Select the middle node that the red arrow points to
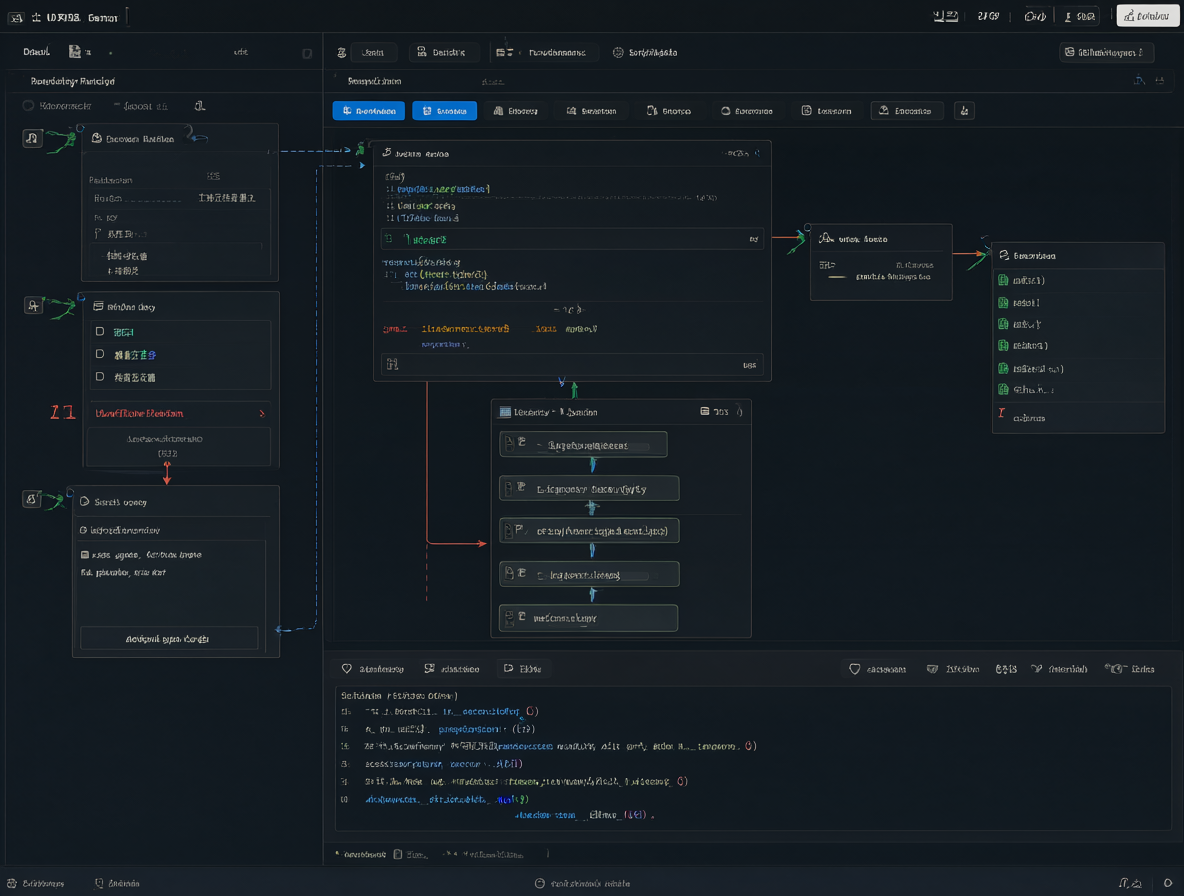The width and height of the screenshot is (1184, 896). pos(589,531)
